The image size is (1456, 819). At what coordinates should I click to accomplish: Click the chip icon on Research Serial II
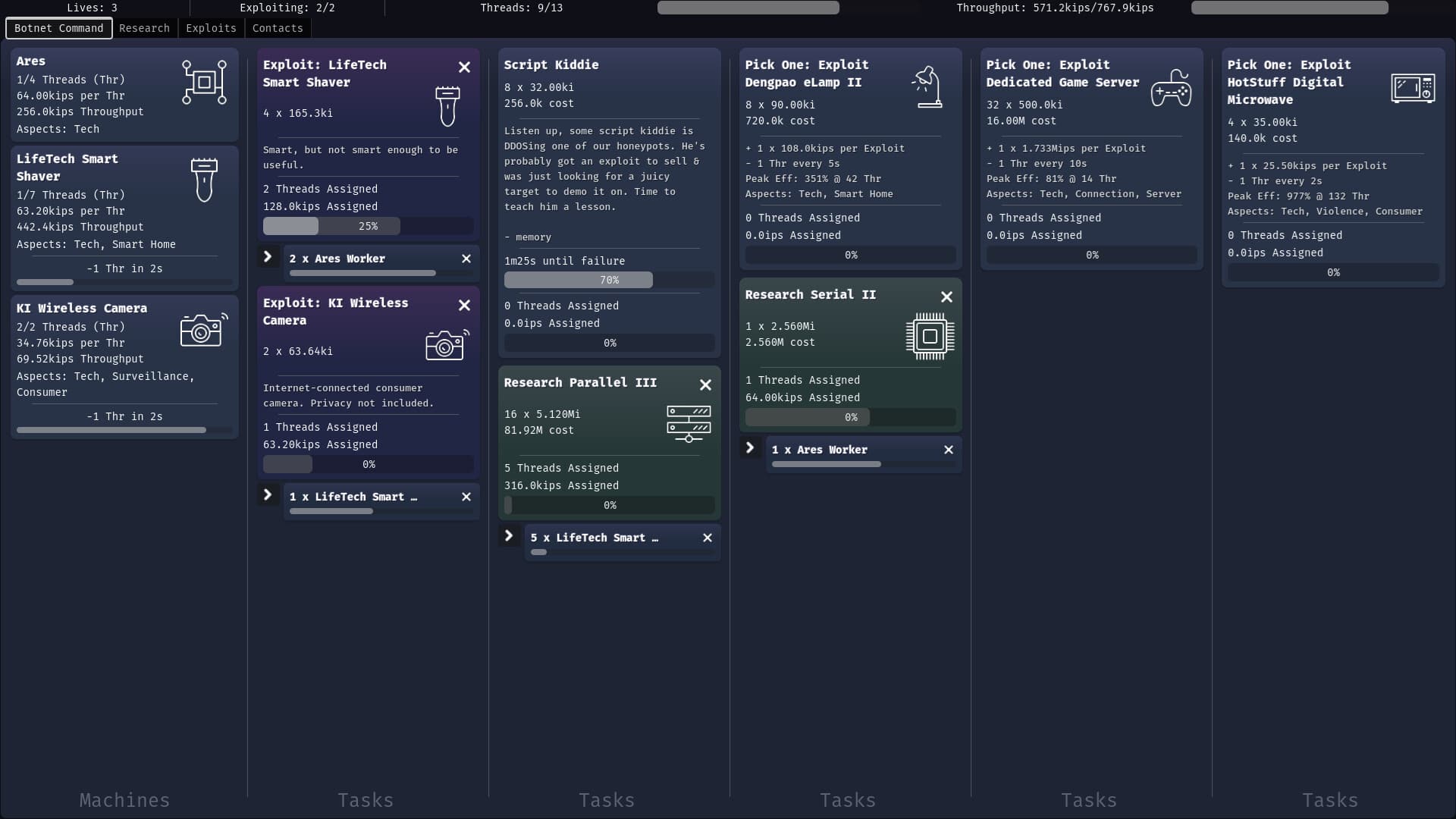pos(930,336)
